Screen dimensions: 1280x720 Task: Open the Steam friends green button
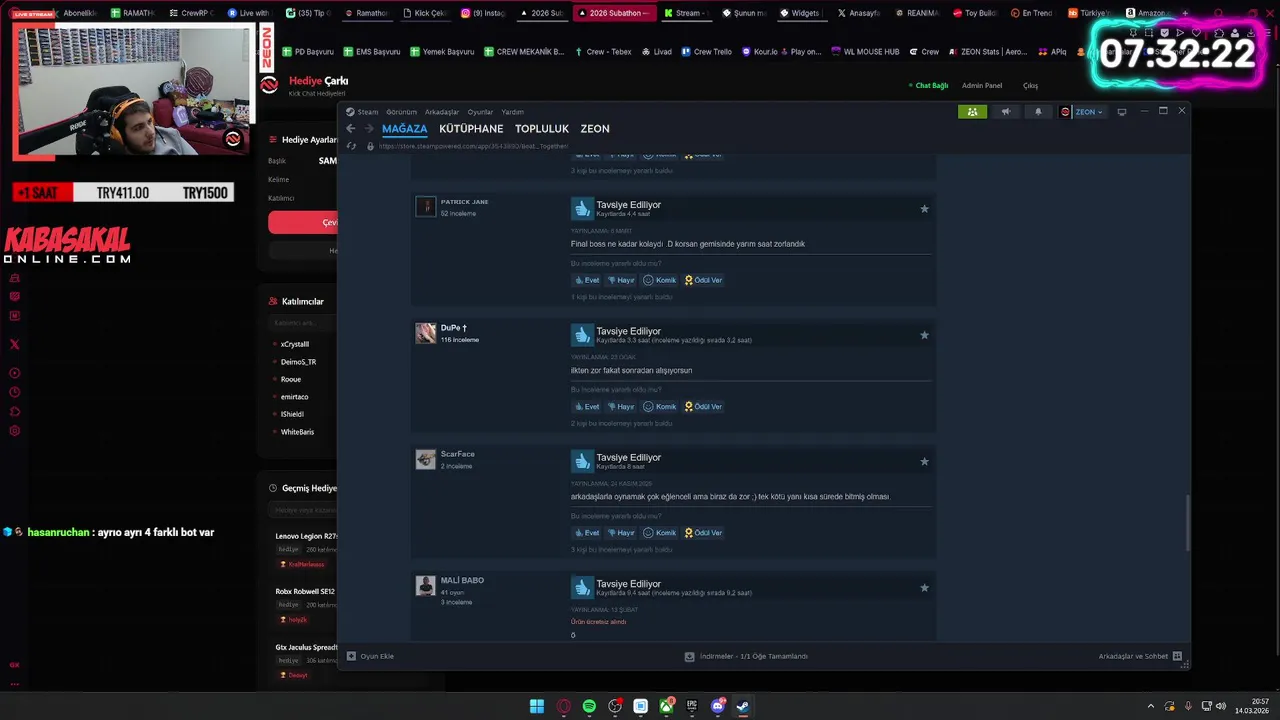[x=972, y=112]
